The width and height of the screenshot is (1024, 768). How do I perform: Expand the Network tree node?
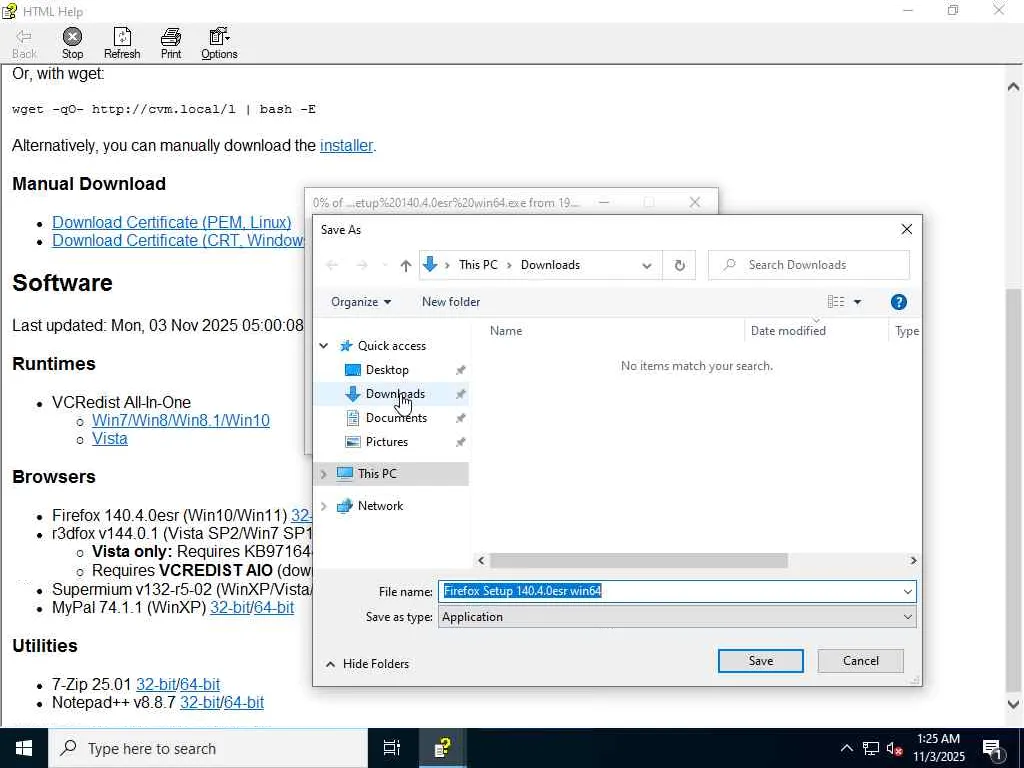(x=324, y=506)
